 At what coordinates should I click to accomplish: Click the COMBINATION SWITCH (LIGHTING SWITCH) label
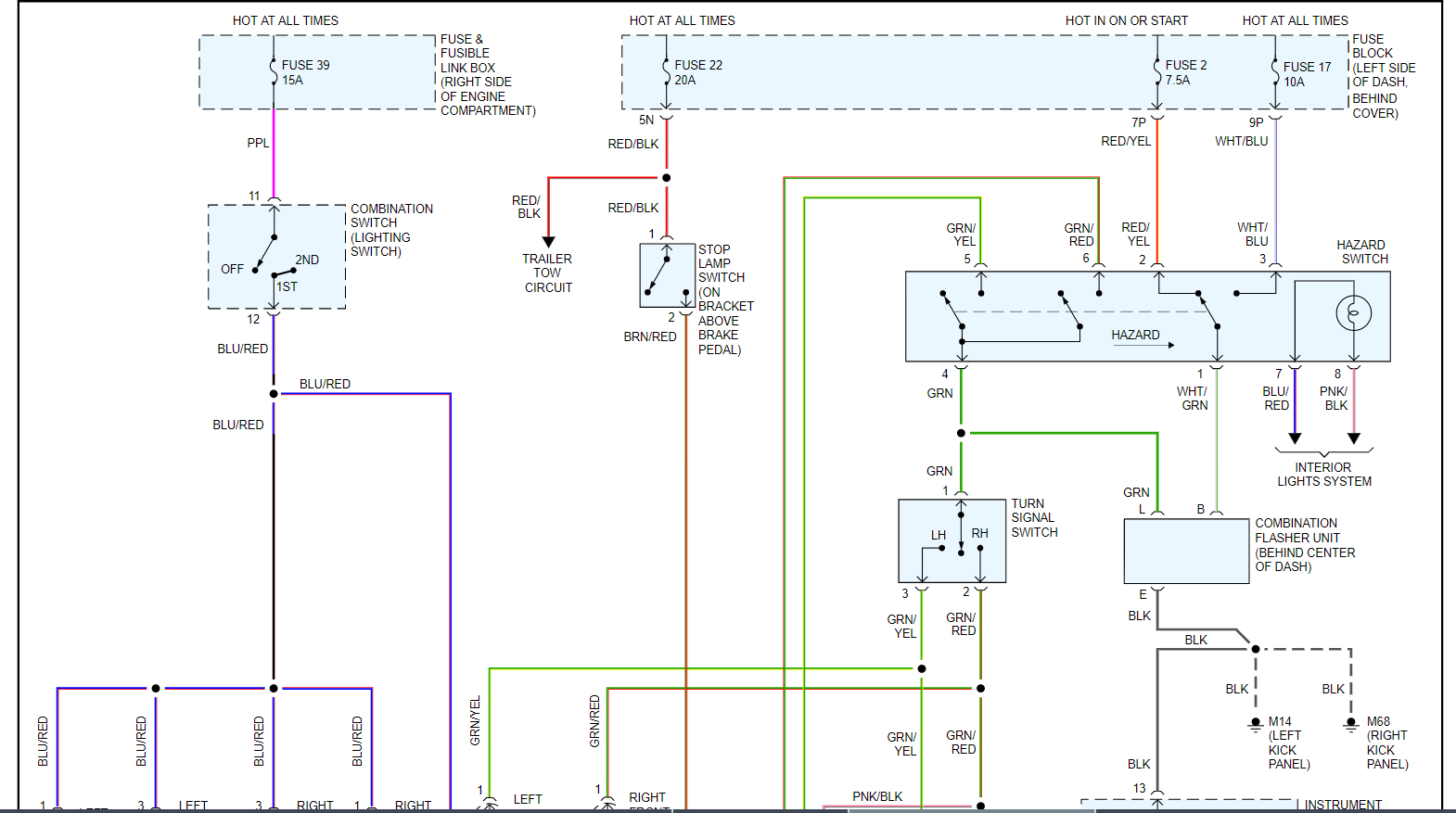391,230
